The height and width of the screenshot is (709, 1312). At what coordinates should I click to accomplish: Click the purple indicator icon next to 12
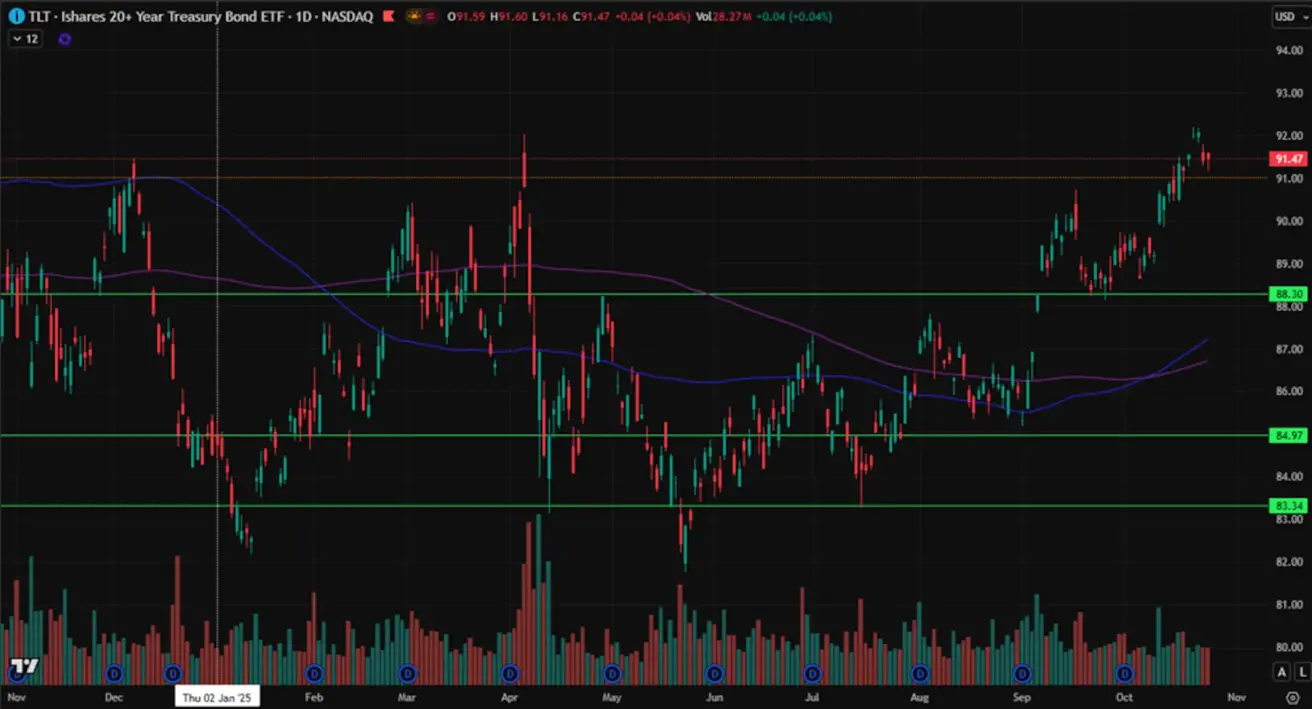(x=66, y=39)
